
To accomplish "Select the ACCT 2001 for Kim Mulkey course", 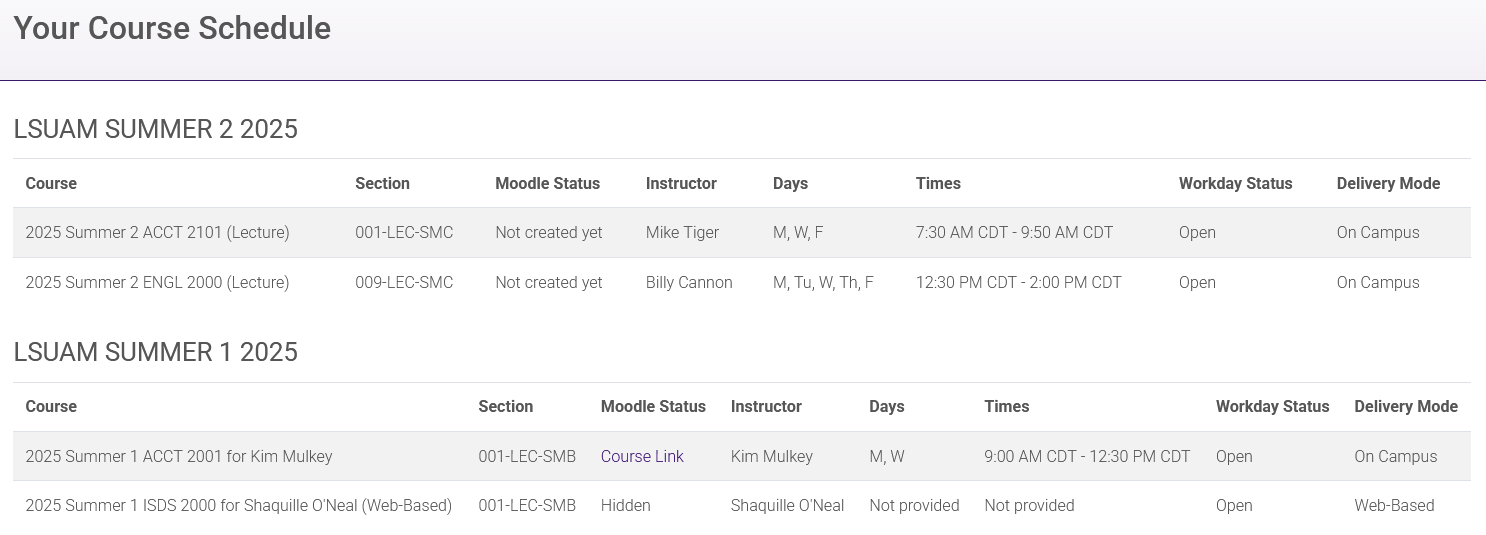I will [178, 456].
